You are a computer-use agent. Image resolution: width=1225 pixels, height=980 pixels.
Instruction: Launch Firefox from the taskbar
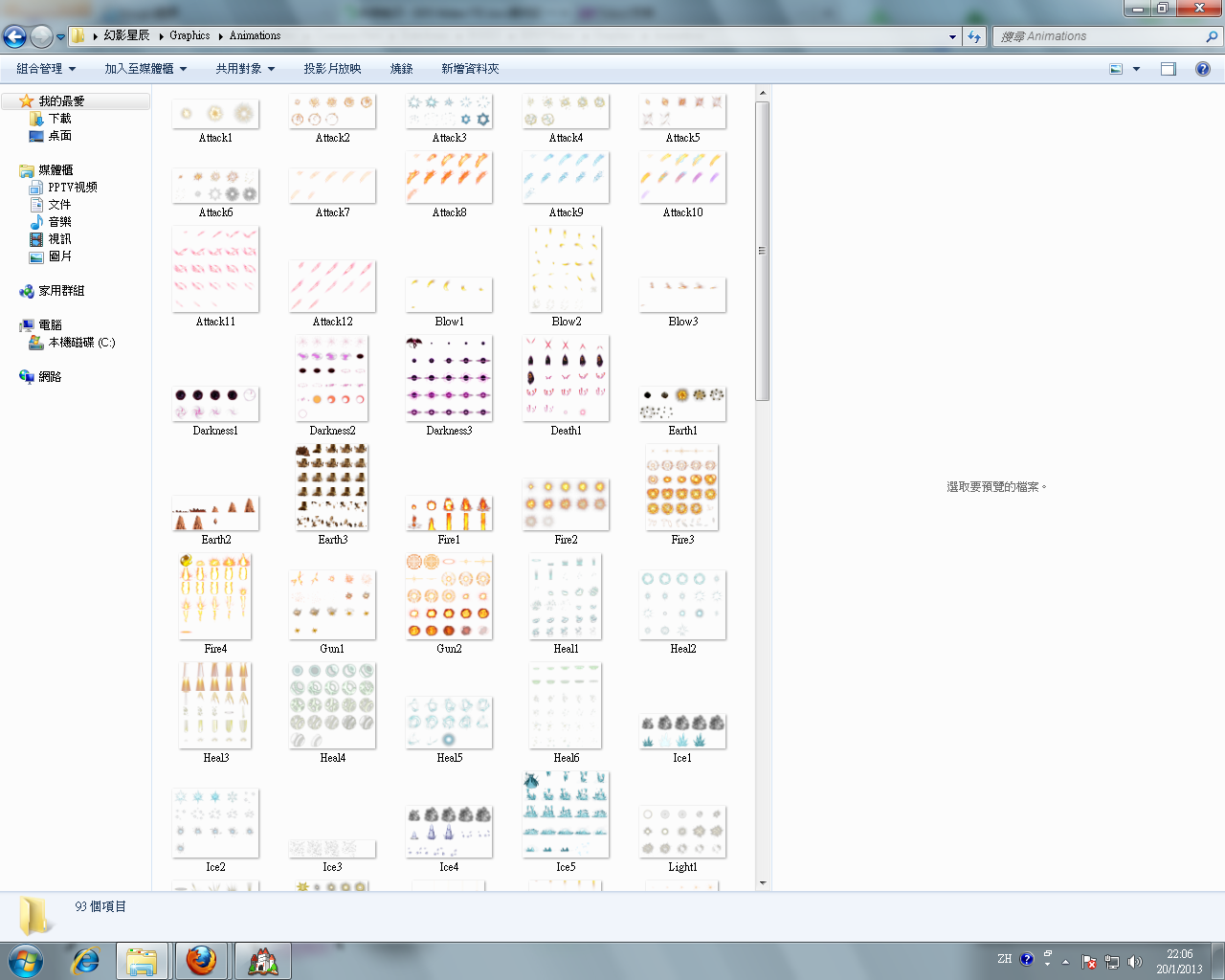click(201, 961)
